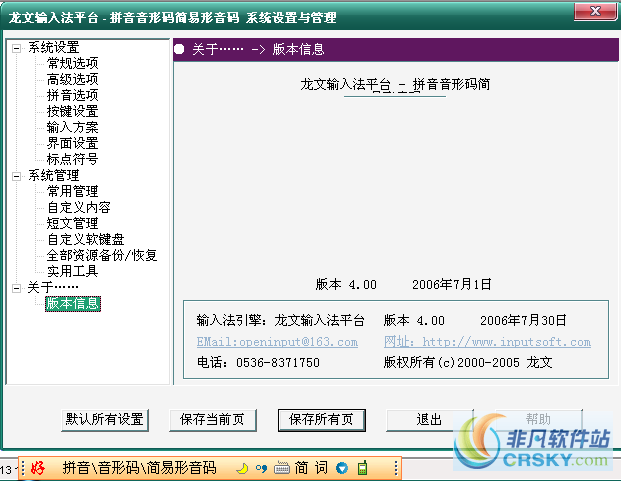The image size is (621, 481).
Task: Open the 高级选项 page
Action: (x=72, y=79)
